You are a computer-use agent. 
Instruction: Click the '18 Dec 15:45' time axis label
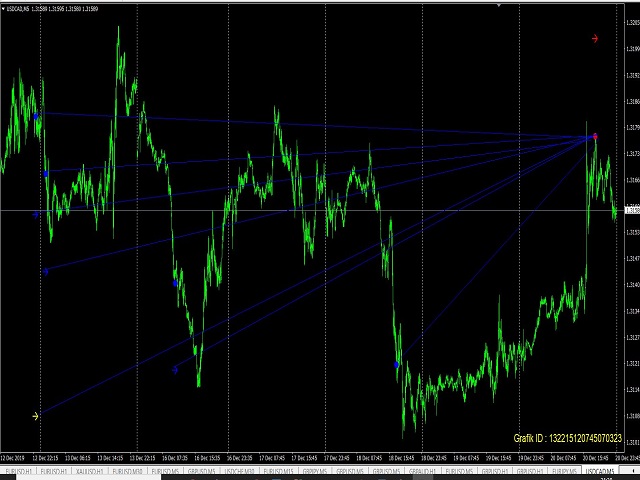click(x=401, y=458)
